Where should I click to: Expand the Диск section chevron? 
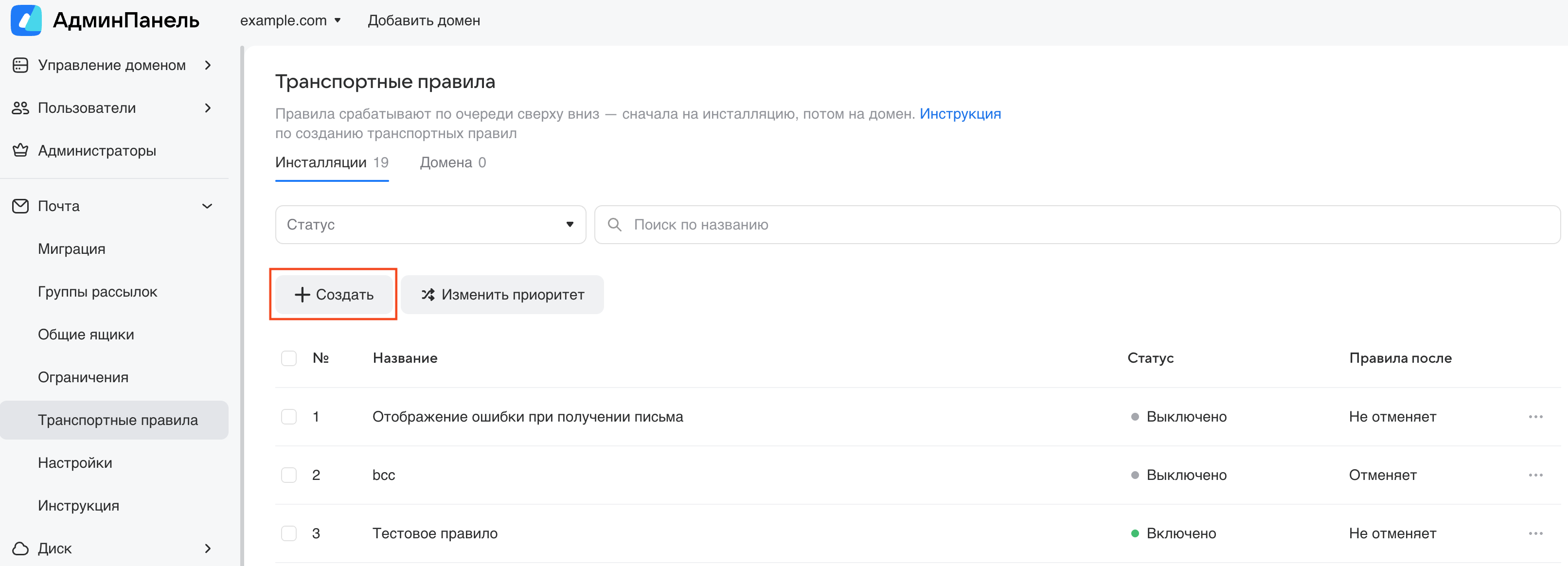(208, 548)
